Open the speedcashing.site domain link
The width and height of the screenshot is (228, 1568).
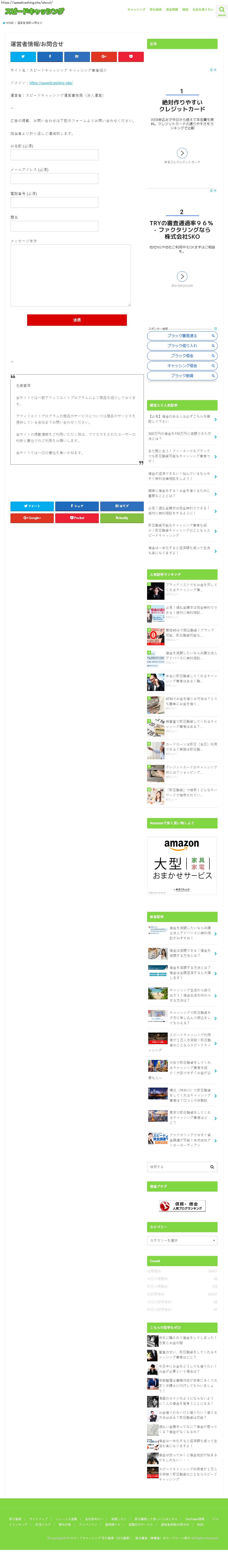[51, 83]
